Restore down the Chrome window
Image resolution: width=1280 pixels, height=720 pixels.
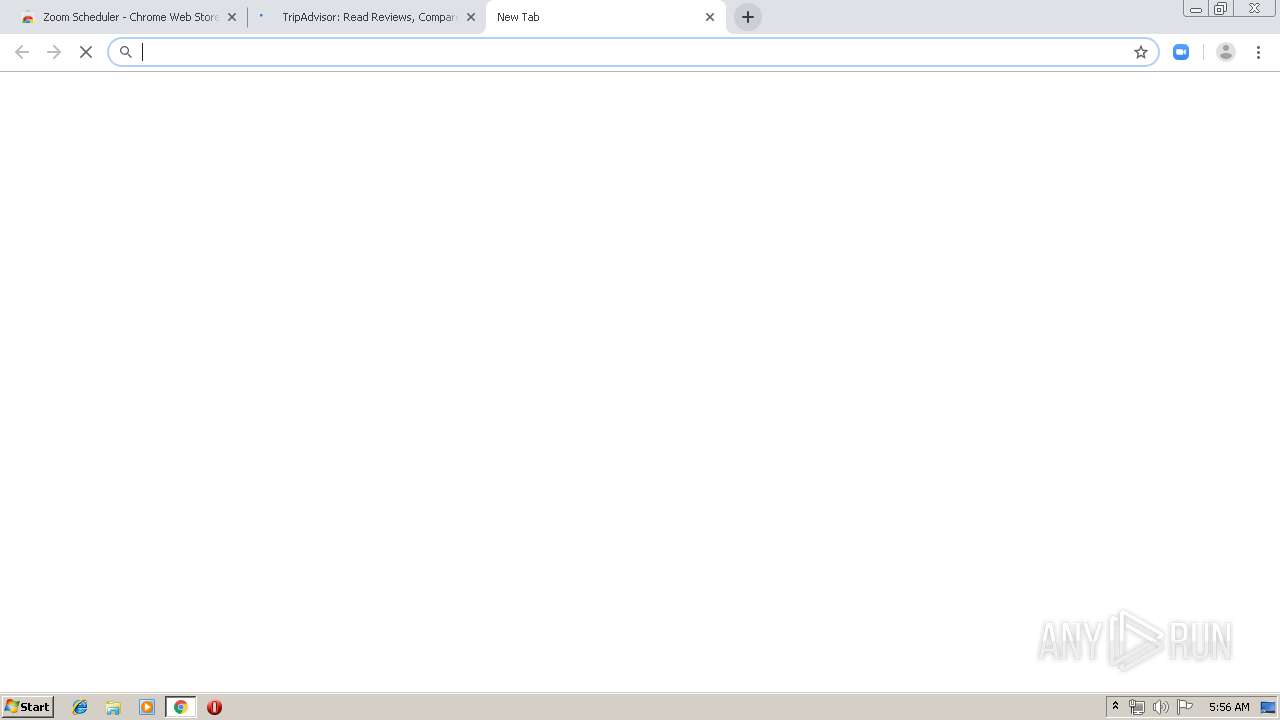click(1221, 9)
